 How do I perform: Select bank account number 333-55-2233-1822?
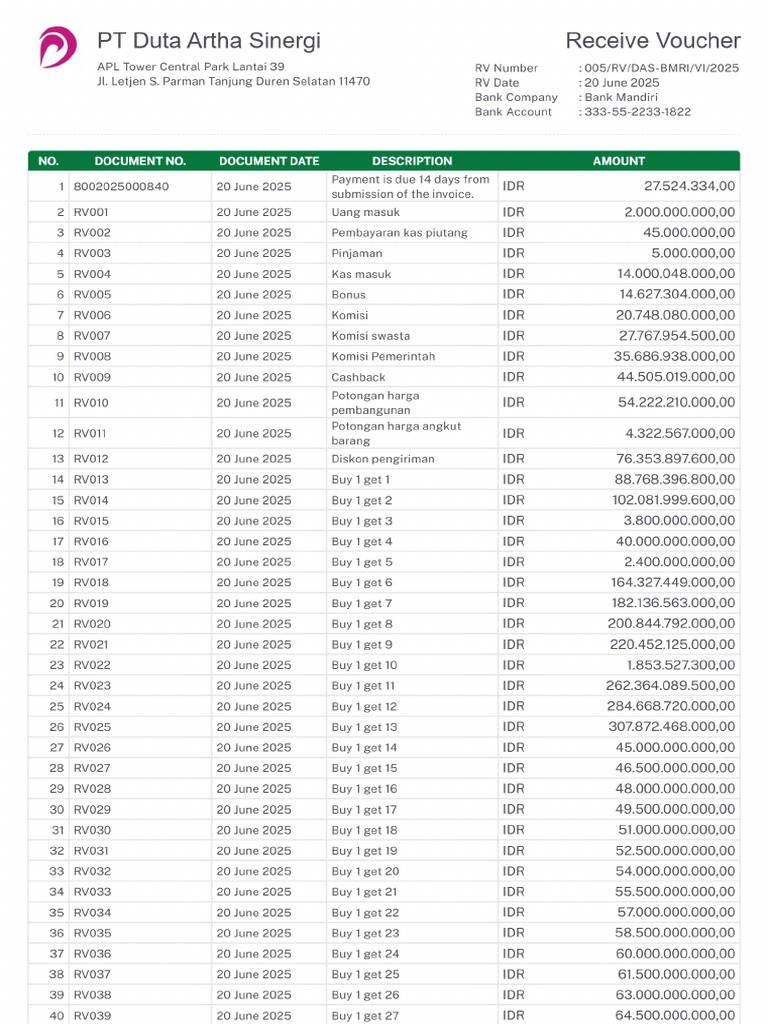point(637,112)
